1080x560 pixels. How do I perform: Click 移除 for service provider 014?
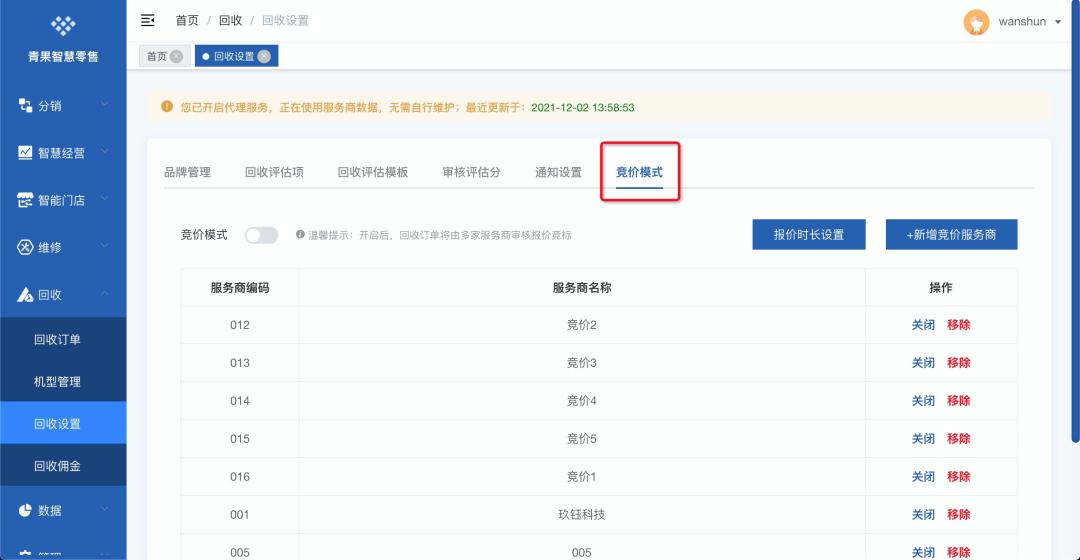click(x=958, y=401)
